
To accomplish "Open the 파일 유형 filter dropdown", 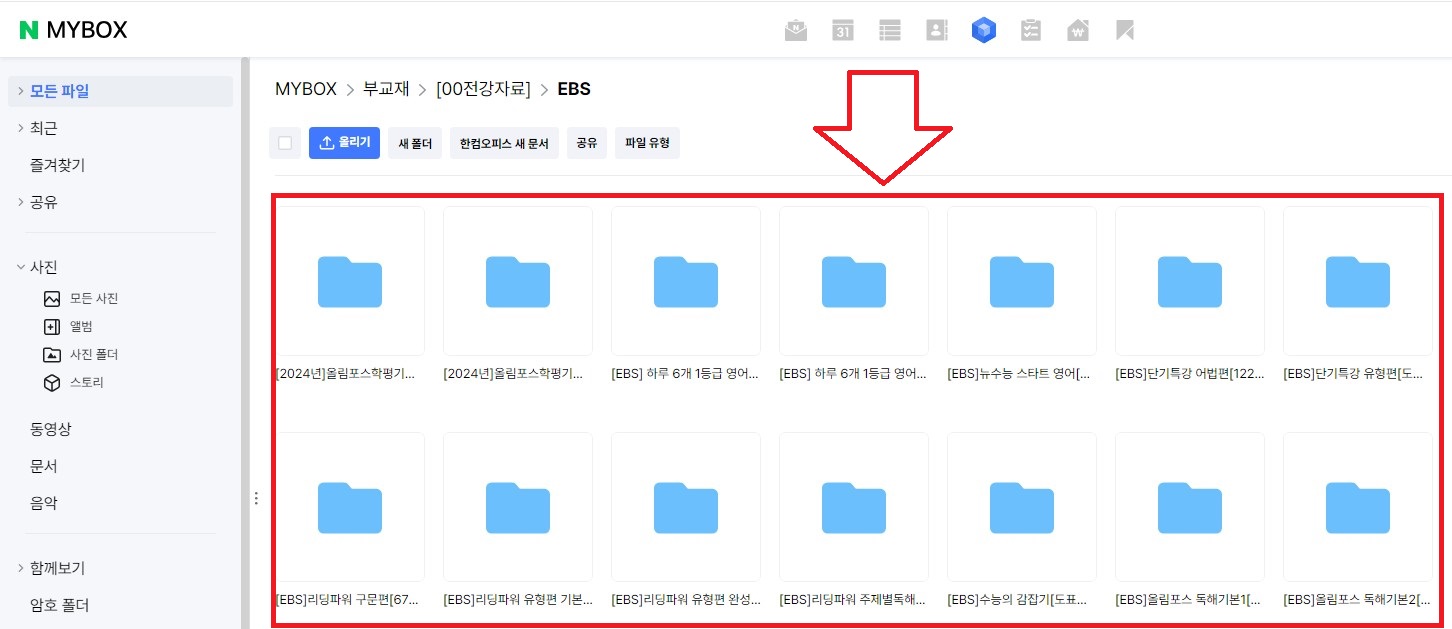I will click(x=647, y=143).
